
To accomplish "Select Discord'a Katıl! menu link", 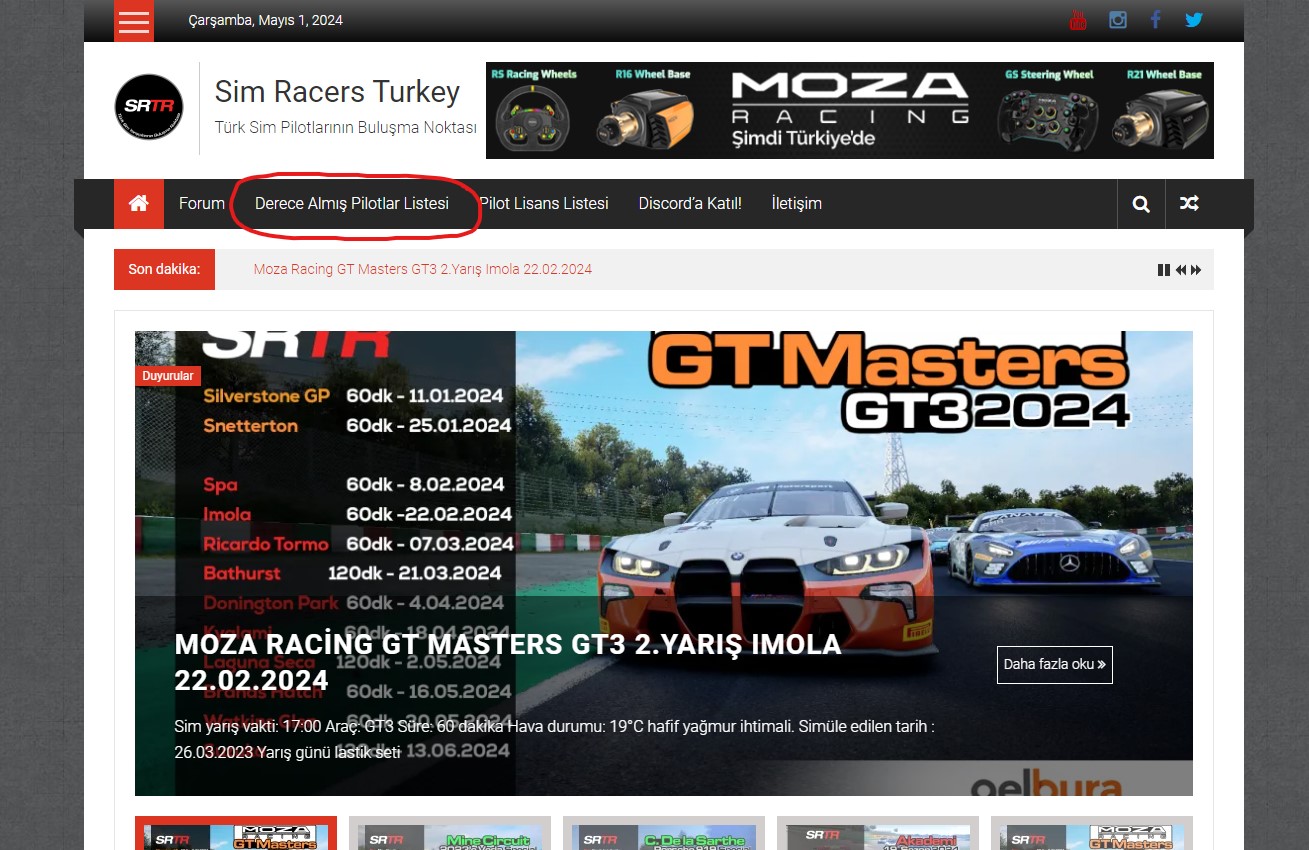I will [x=690, y=204].
